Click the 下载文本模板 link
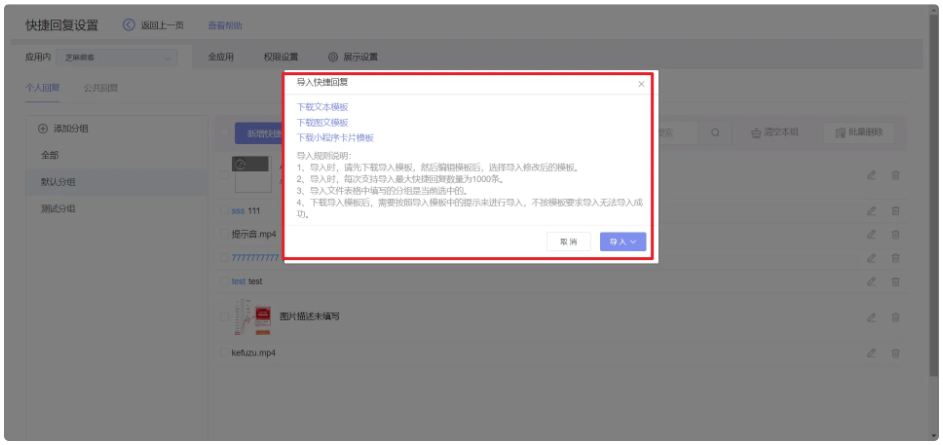Screen dimensions: 943x445 [x=322, y=107]
